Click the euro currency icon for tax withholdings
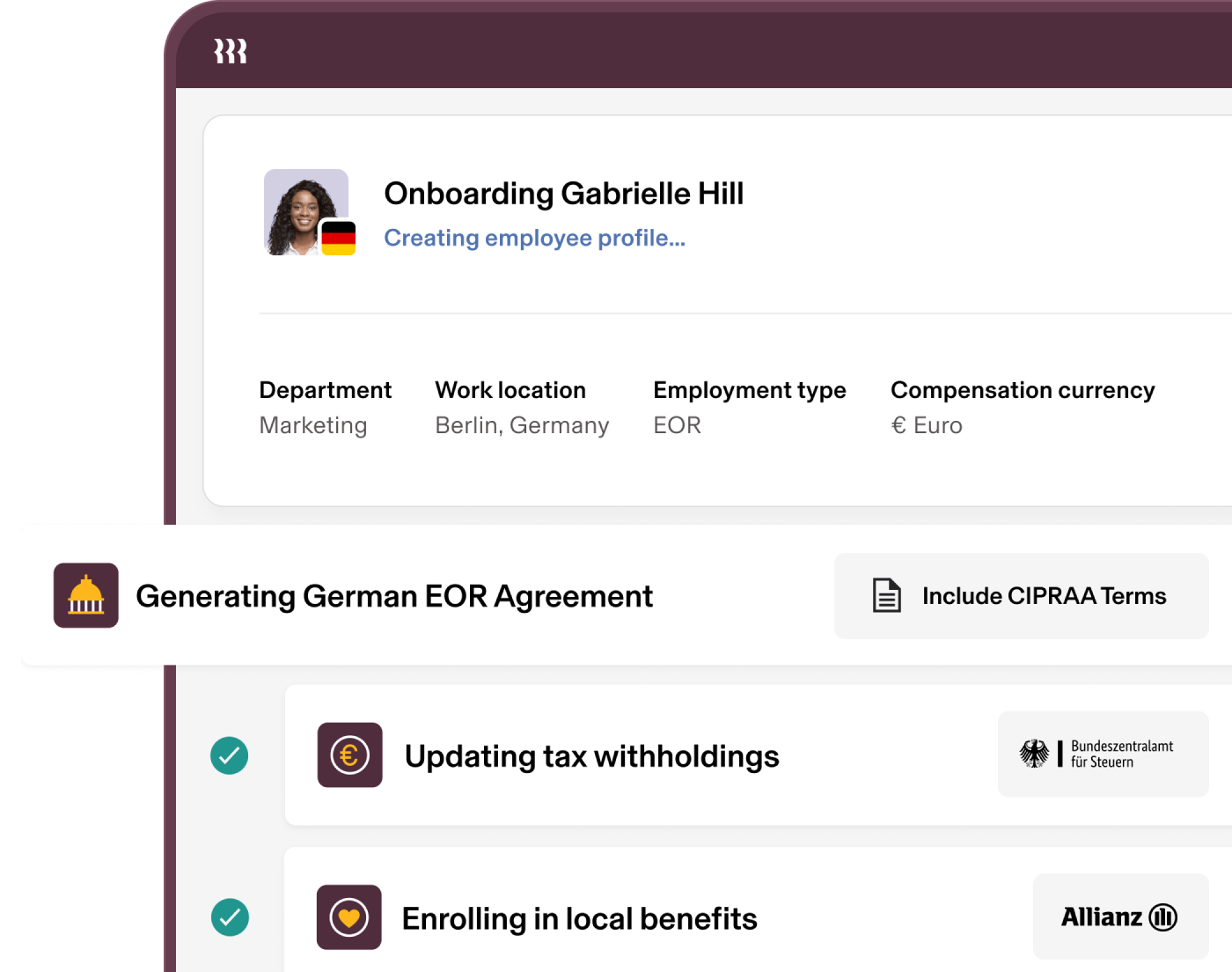The image size is (1232, 972). 349,755
